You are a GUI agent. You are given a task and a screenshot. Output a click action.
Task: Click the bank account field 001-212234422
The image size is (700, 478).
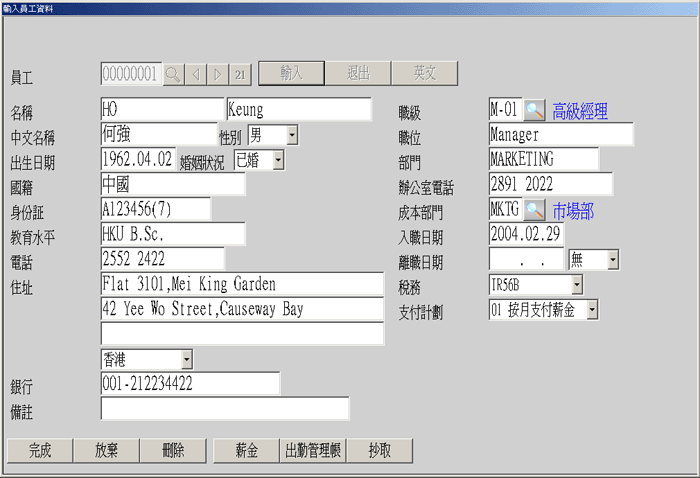(x=191, y=384)
